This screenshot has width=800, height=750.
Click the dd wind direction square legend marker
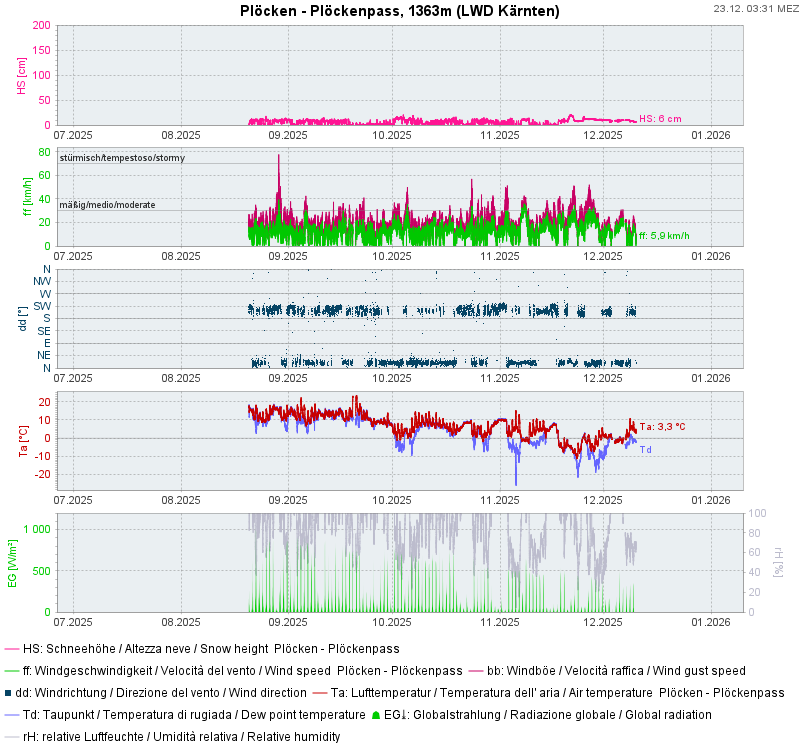coord(9,693)
